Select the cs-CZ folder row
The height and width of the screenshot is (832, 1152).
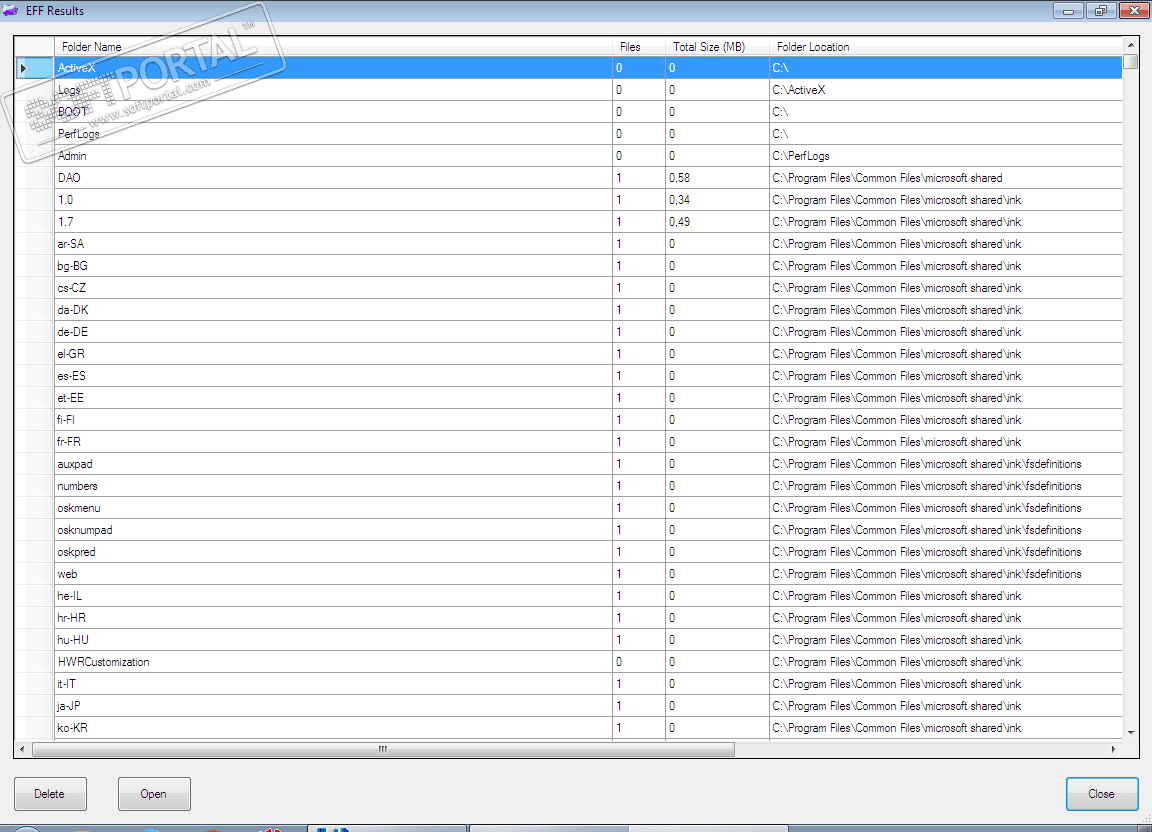[x=569, y=288]
